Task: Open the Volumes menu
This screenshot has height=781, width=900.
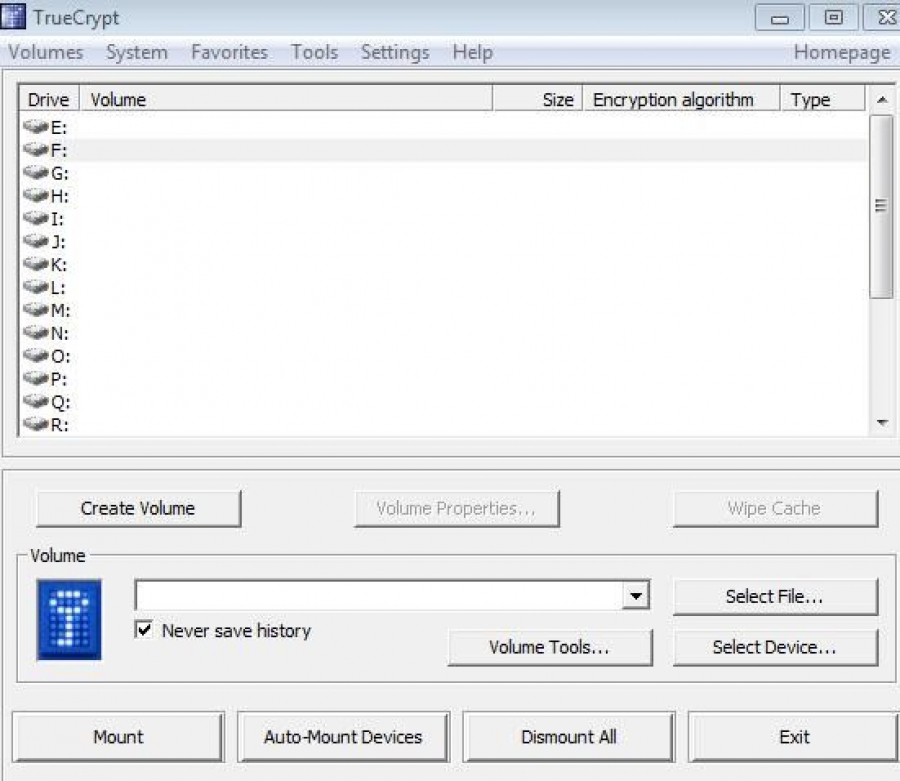Action: click(x=46, y=52)
